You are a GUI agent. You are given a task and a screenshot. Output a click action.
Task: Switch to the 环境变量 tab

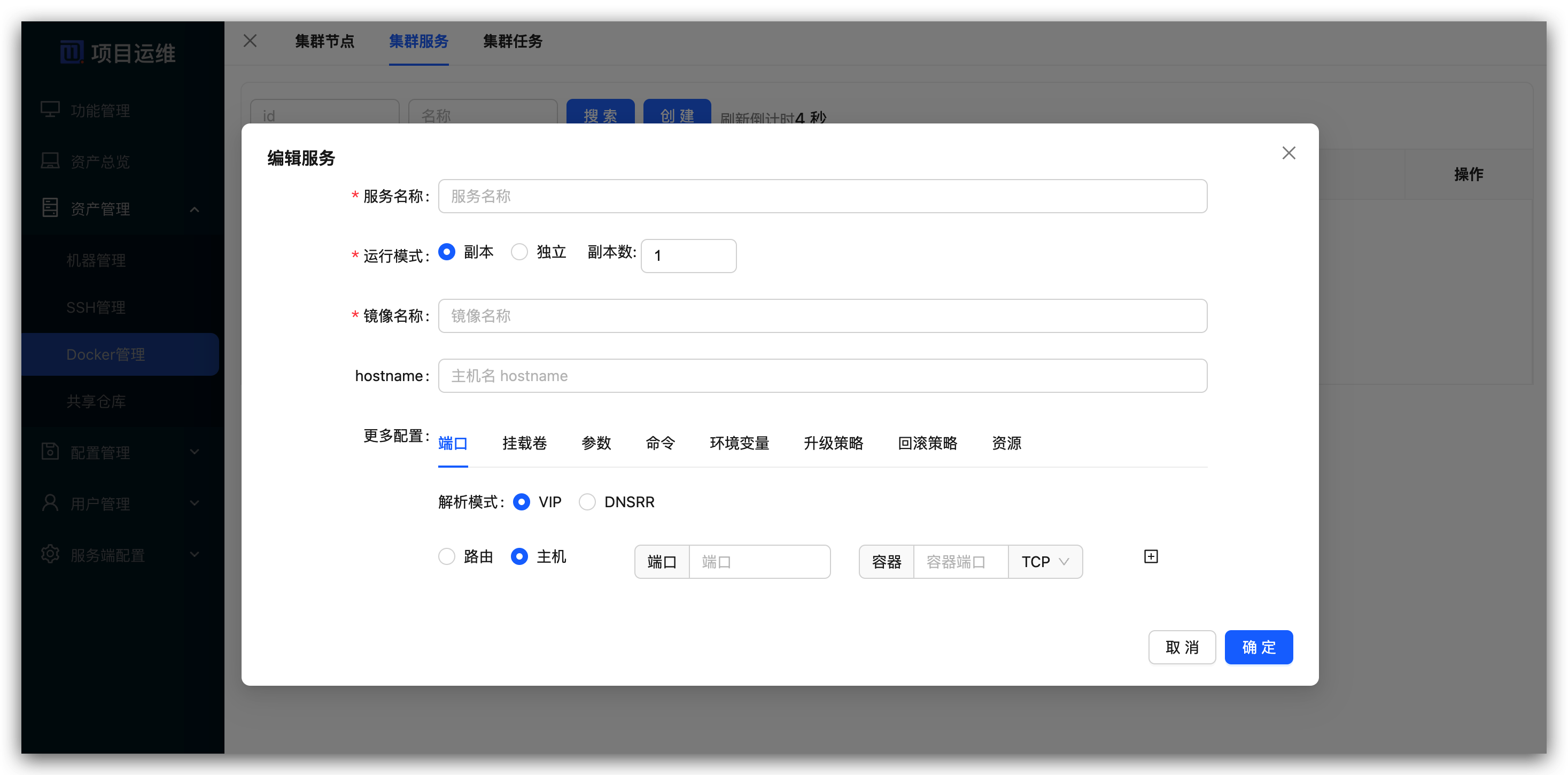pyautogui.click(x=739, y=443)
